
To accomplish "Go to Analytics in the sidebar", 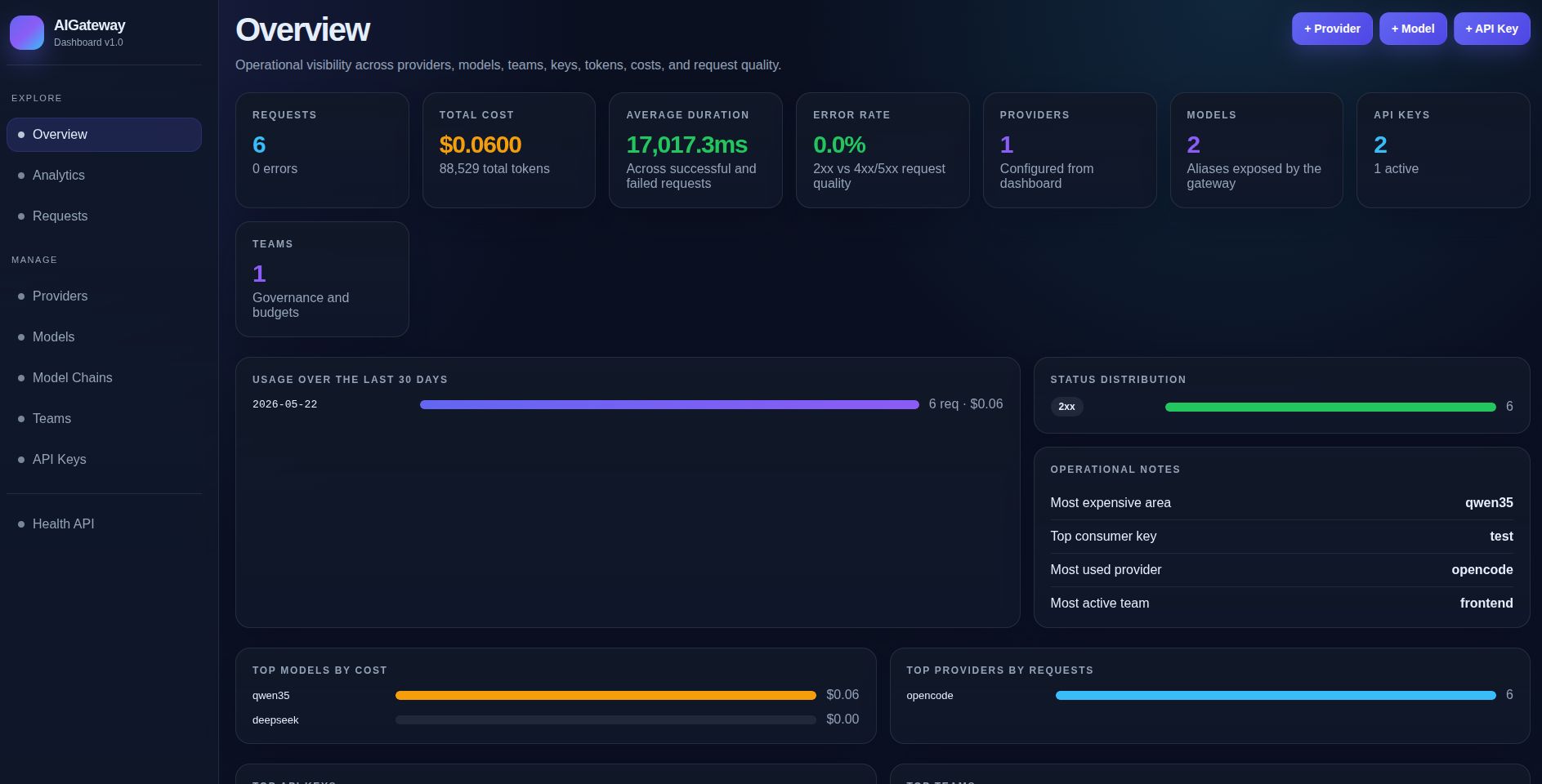I will [104, 176].
